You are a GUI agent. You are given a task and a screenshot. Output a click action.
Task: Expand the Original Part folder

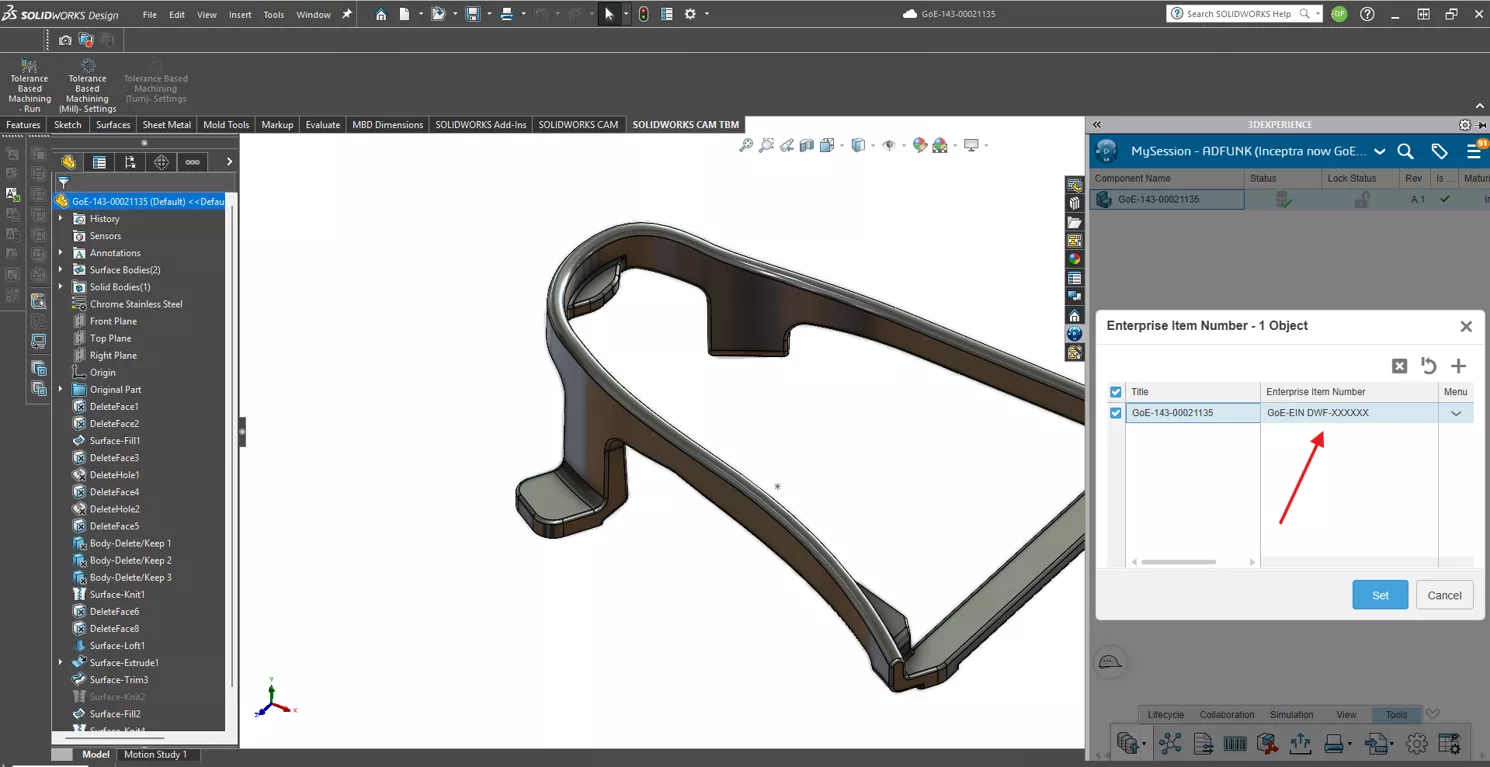click(61, 389)
